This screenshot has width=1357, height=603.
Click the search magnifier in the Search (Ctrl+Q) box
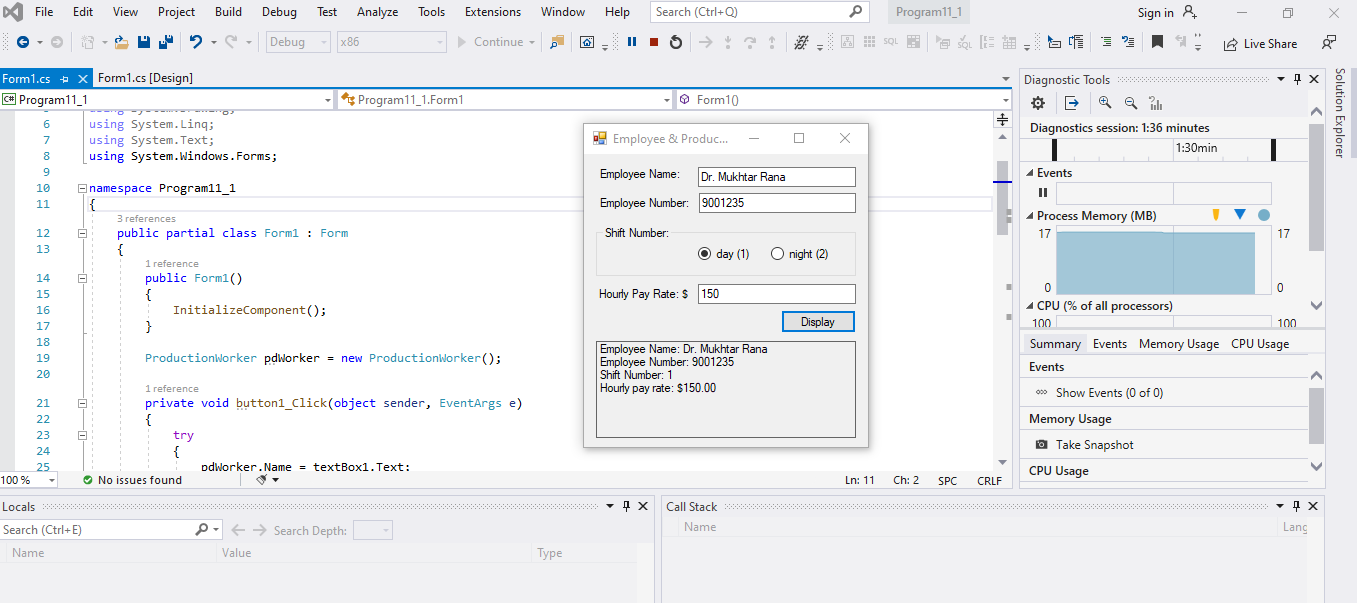coord(857,12)
